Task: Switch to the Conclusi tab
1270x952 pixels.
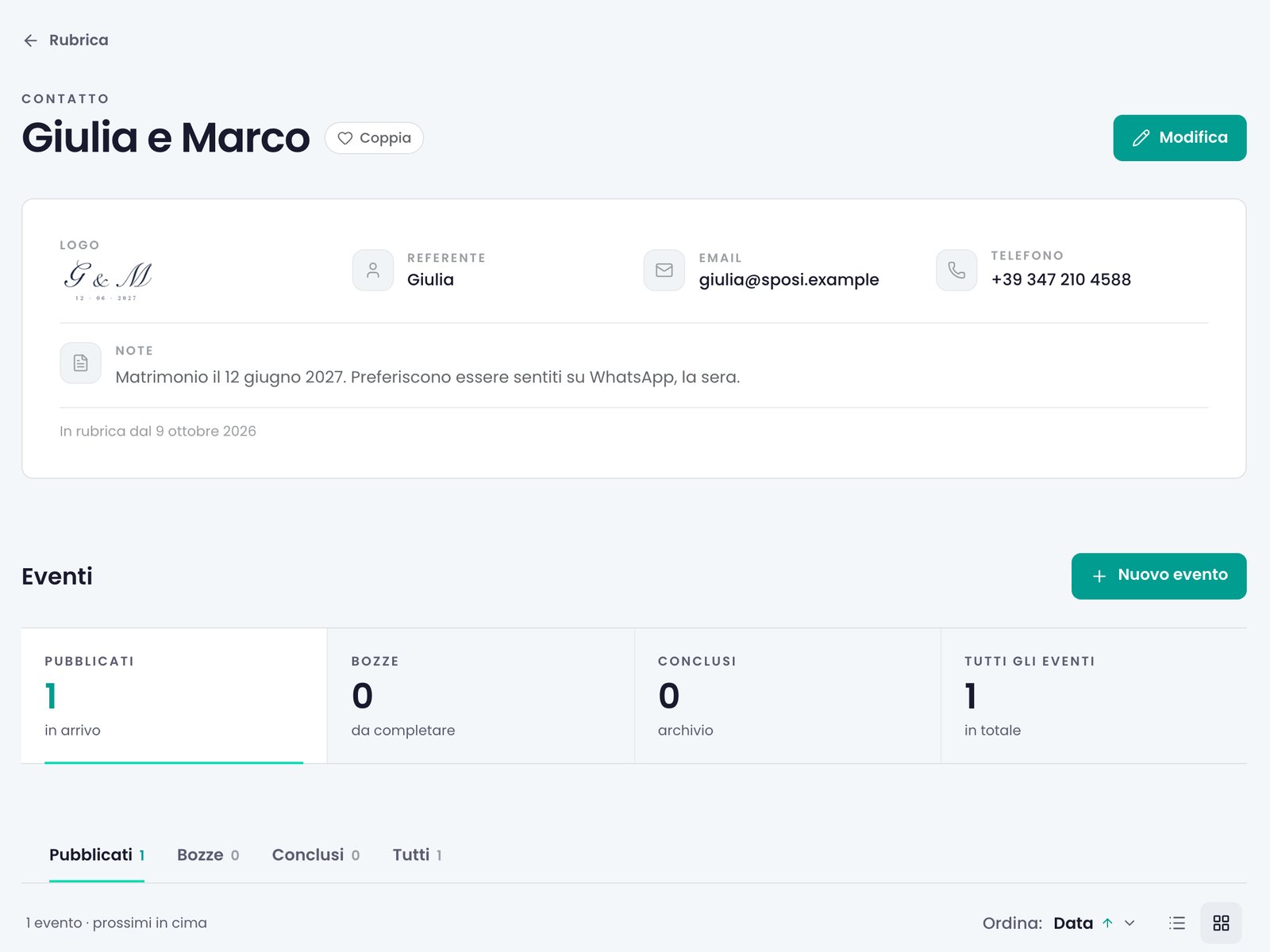Action: click(316, 855)
